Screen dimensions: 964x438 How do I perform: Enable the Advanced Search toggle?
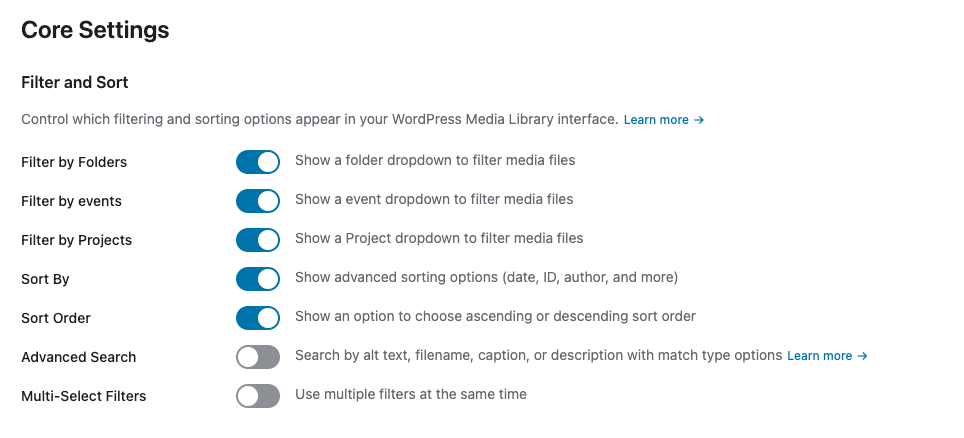[x=257, y=357]
